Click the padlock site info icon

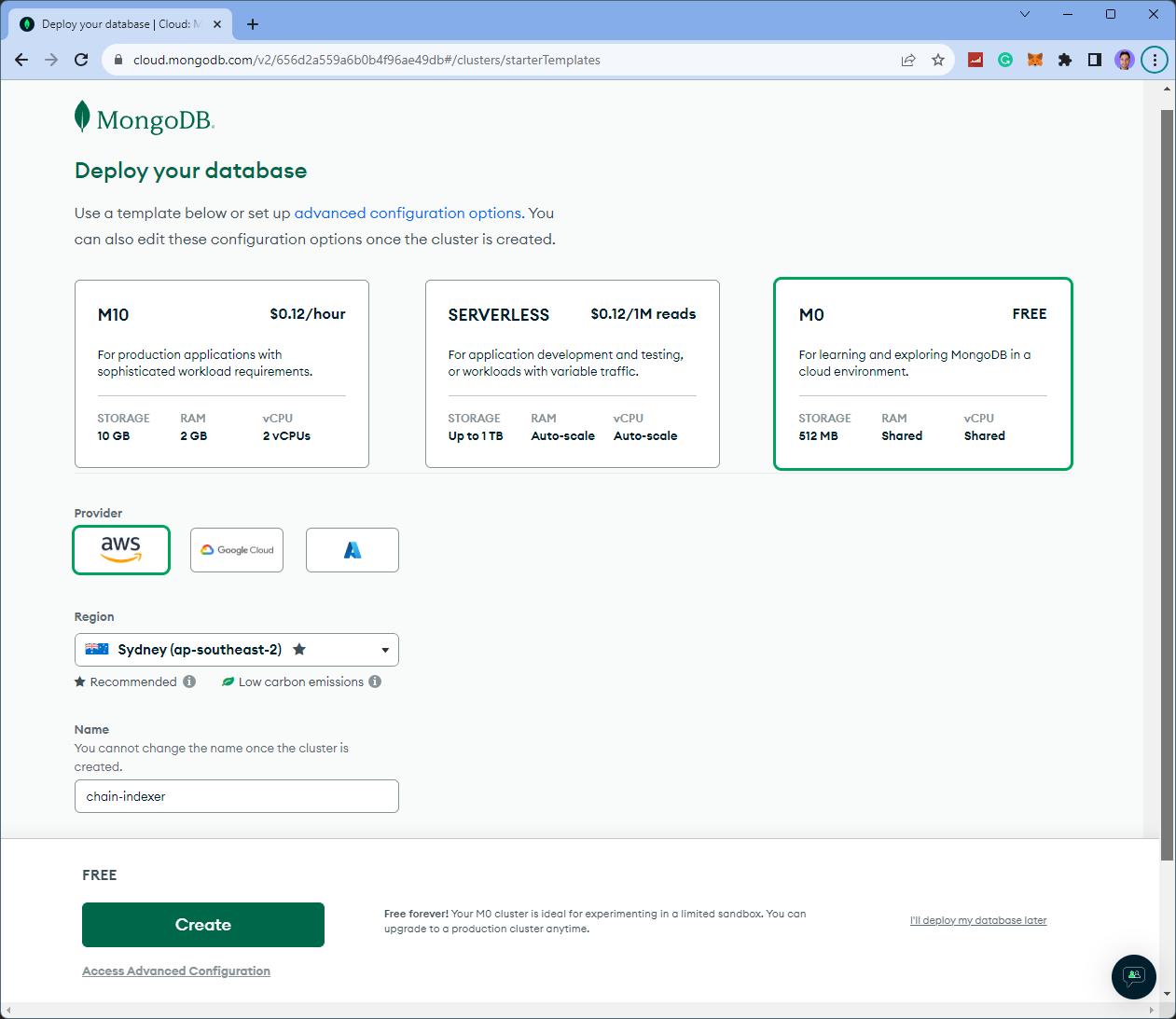point(118,60)
